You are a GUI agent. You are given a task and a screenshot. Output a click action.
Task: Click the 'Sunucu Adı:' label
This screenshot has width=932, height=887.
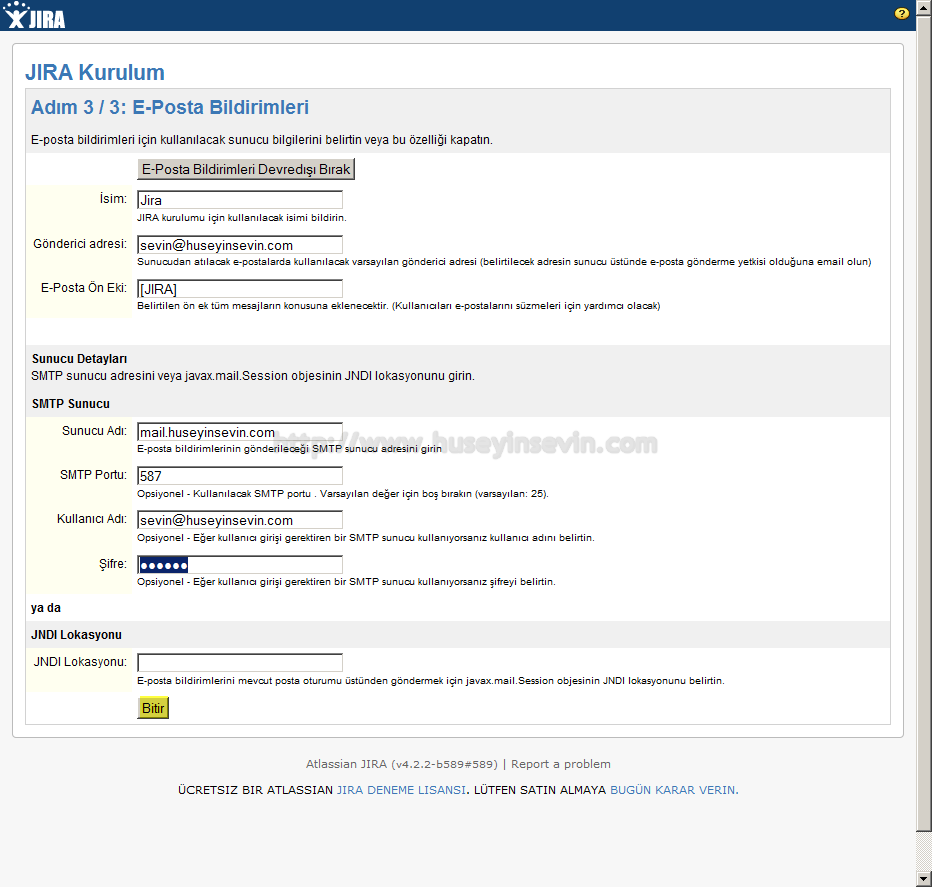[x=95, y=430]
